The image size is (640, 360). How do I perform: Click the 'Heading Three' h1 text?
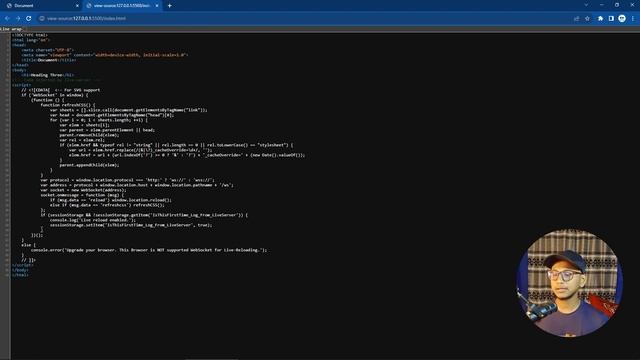pyautogui.click(x=47, y=75)
